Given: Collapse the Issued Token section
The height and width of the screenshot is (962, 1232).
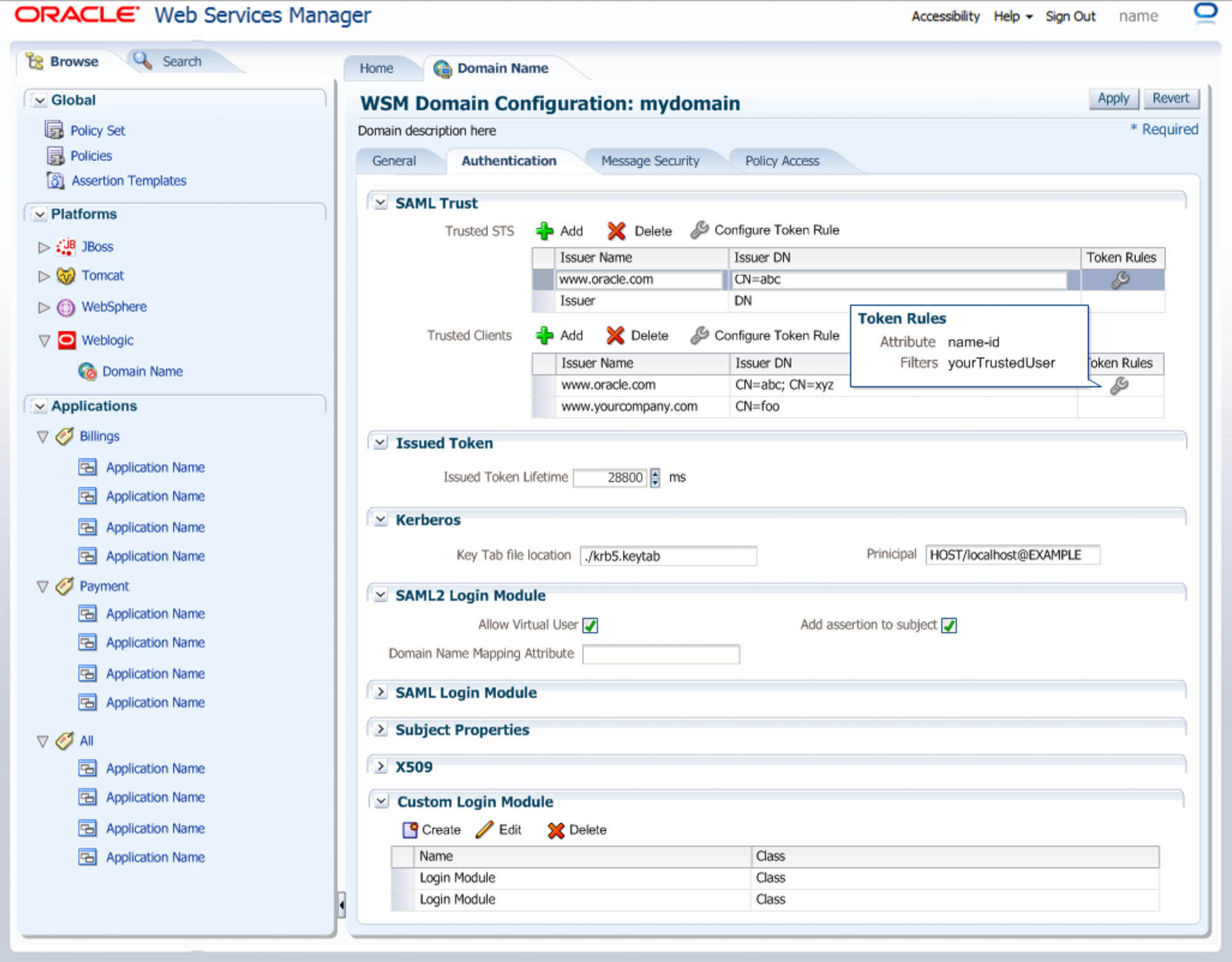Looking at the screenshot, I should [x=381, y=443].
